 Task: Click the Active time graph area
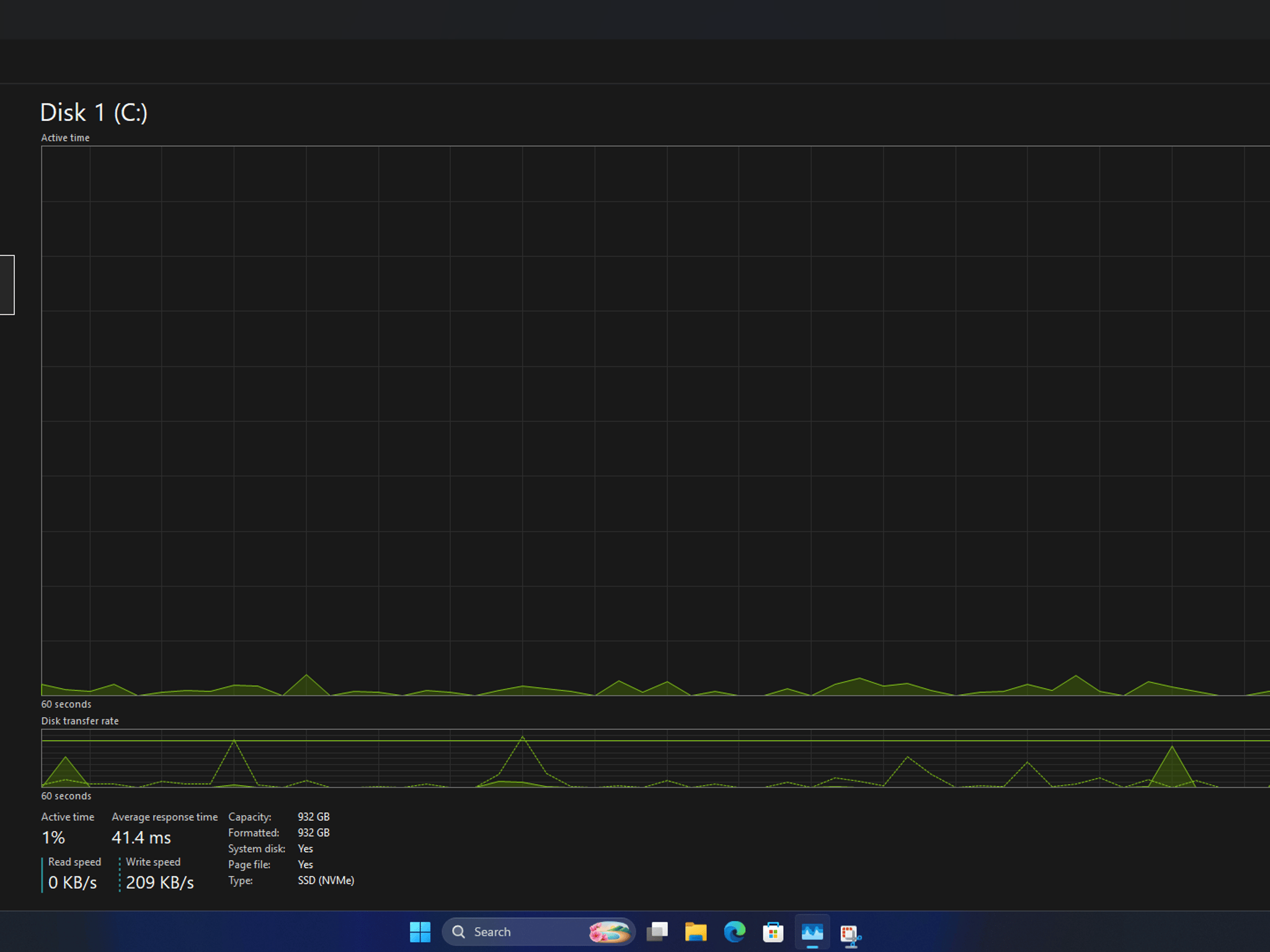[x=655, y=421]
